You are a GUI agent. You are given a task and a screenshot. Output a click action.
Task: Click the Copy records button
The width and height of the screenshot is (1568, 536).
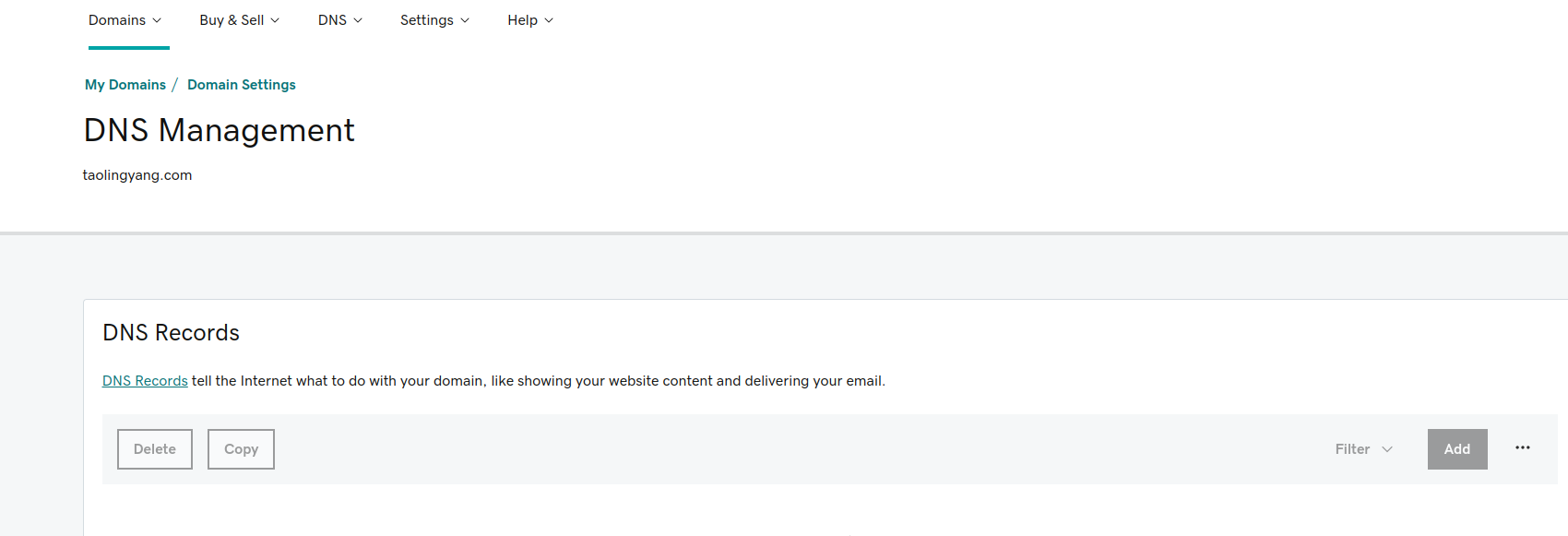241,449
